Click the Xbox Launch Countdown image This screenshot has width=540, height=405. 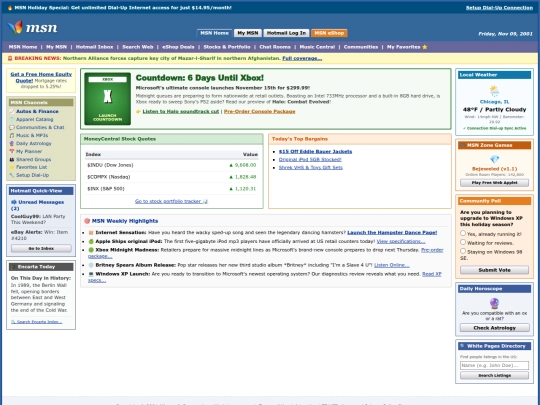[x=107, y=99]
